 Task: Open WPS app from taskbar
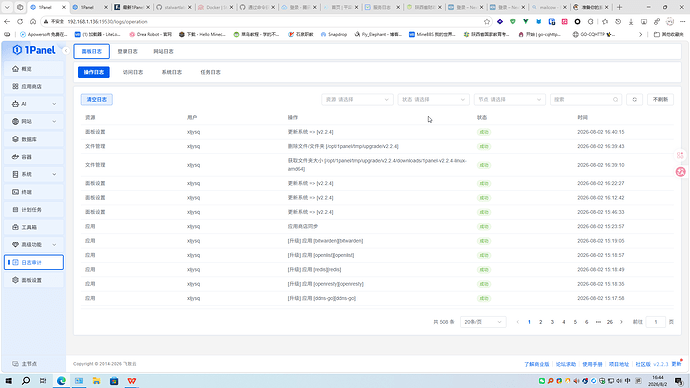132,381
